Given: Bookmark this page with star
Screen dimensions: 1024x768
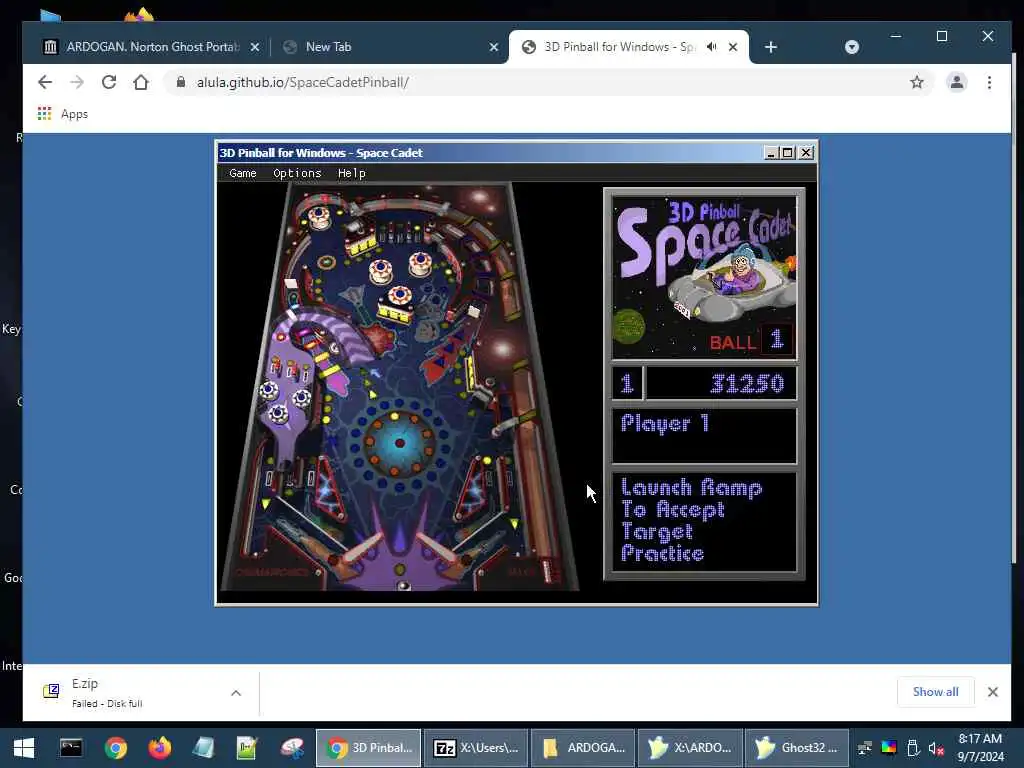Looking at the screenshot, I should pos(917,82).
